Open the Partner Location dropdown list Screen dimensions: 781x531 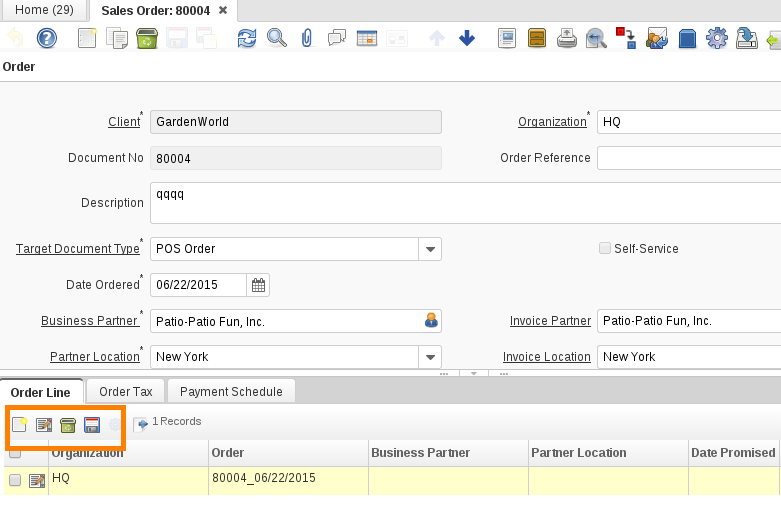coord(429,357)
